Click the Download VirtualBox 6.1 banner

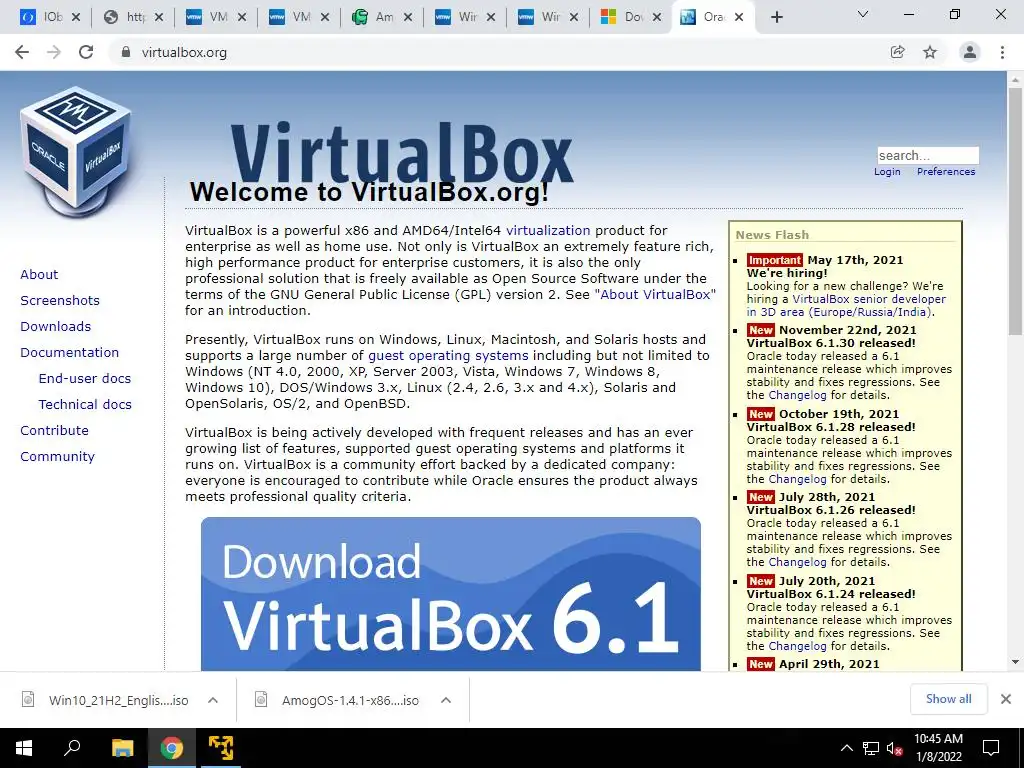point(451,594)
